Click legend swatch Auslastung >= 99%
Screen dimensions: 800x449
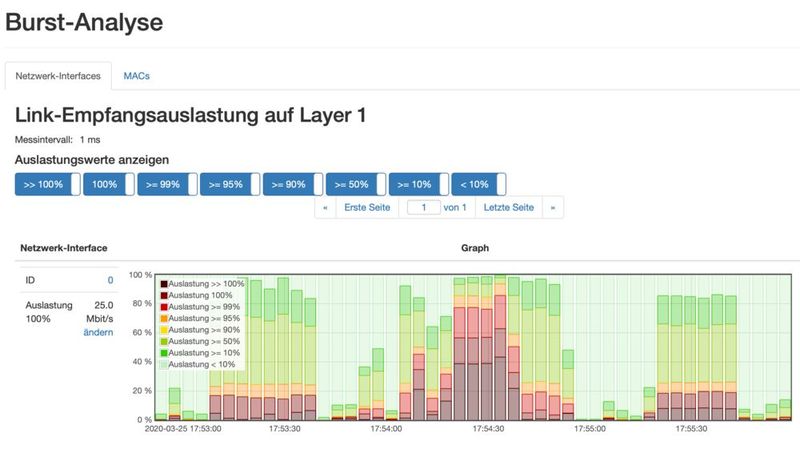point(164,307)
